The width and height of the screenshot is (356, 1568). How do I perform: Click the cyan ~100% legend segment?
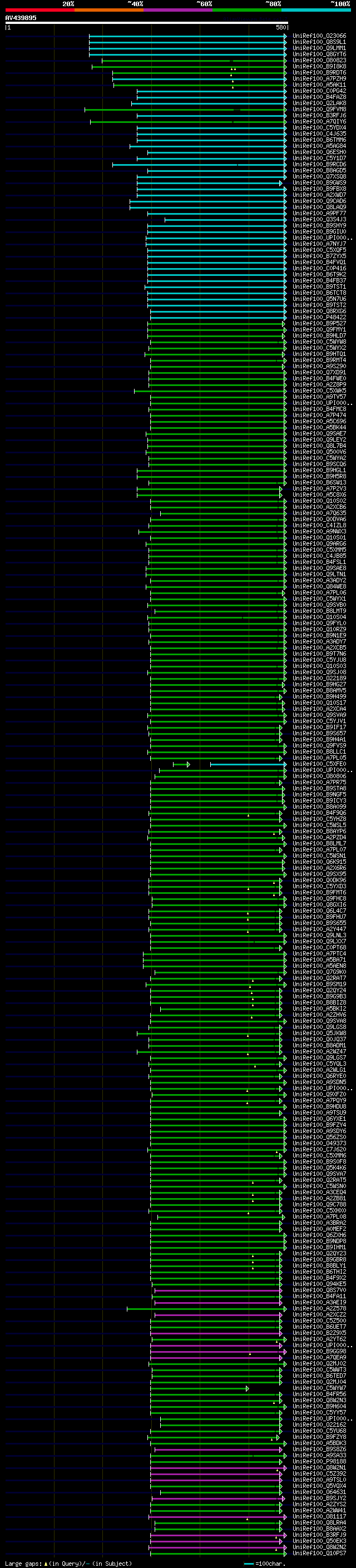pos(317,10)
